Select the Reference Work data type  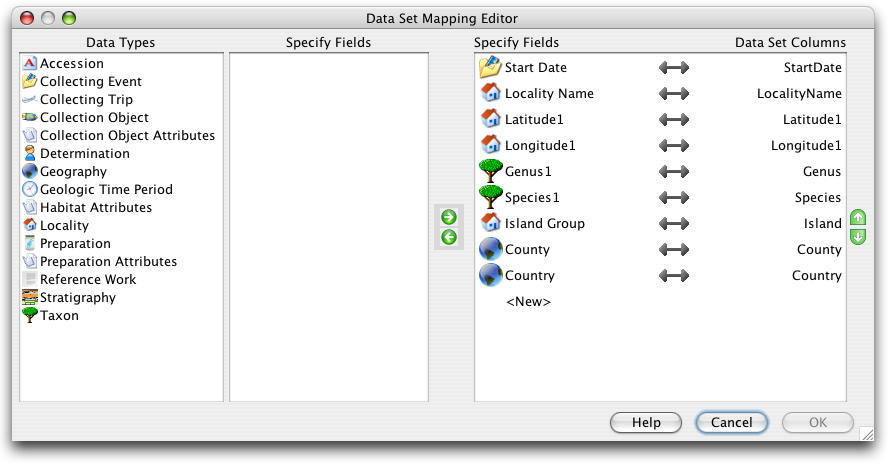pos(88,279)
